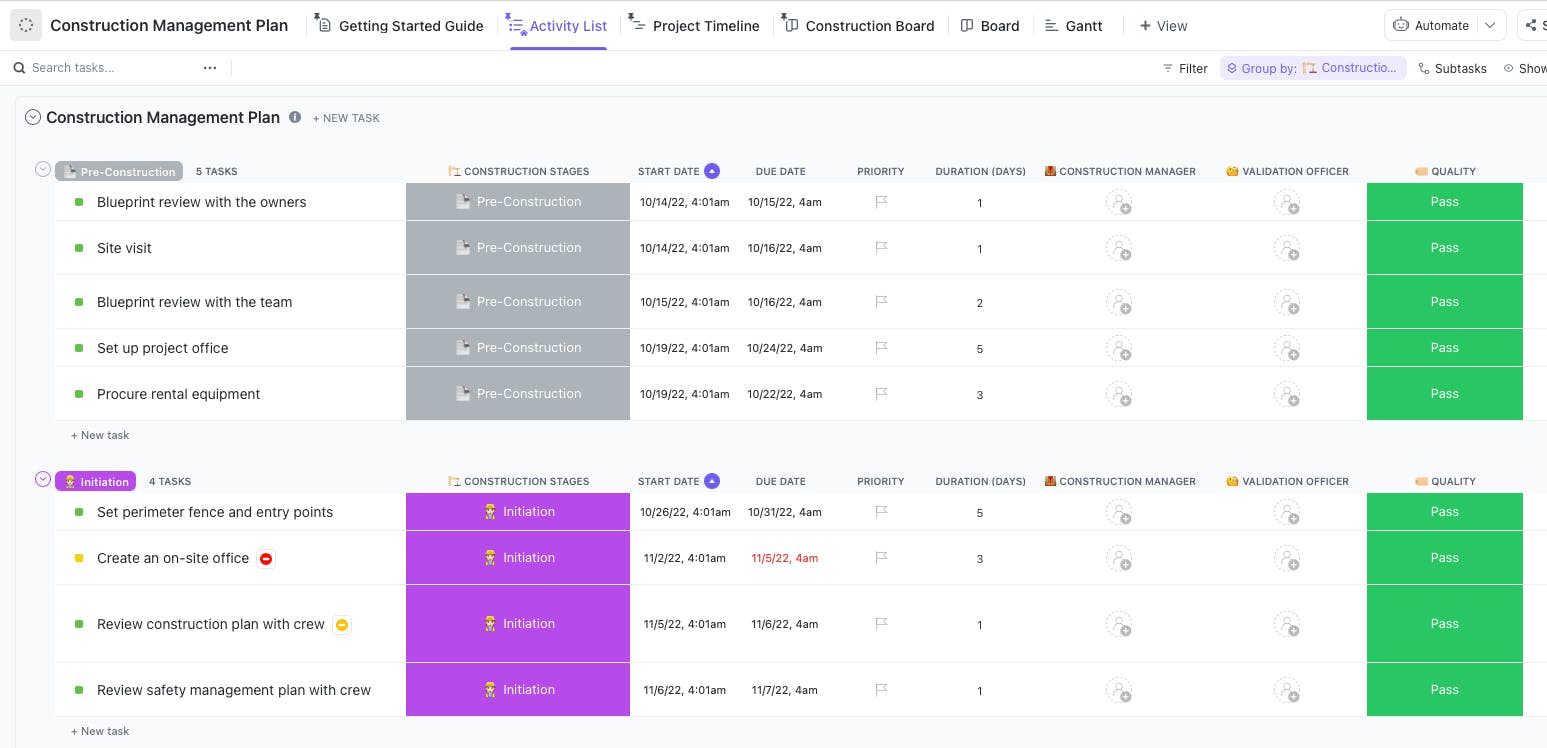Click the info icon beside Construction Management Plan
1547x748 pixels.
(x=295, y=117)
